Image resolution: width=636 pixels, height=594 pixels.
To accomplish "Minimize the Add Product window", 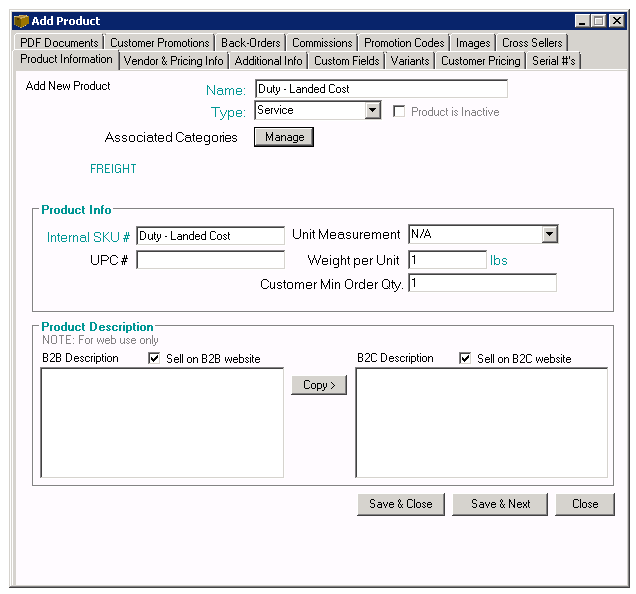I will coord(583,20).
